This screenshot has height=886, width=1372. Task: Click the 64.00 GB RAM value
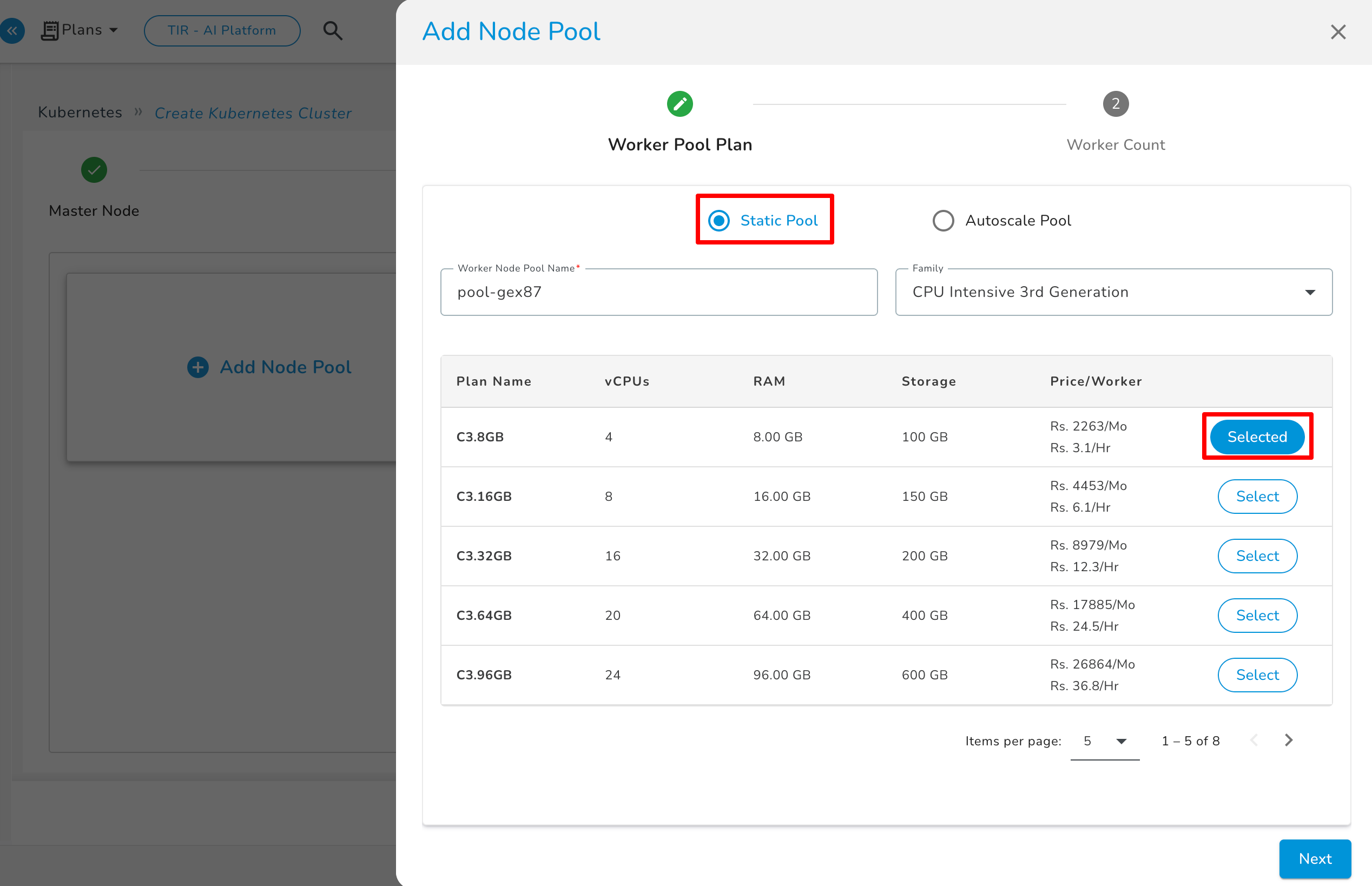pos(782,616)
